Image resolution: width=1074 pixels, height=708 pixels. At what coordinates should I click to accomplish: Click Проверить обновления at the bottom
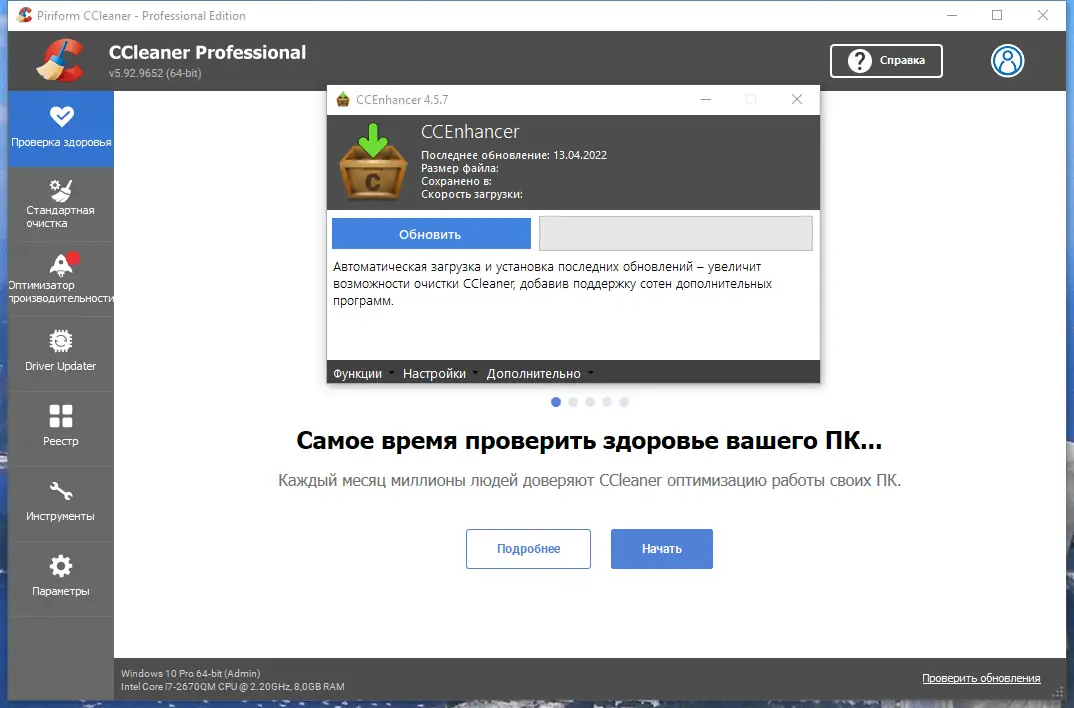(x=980, y=677)
